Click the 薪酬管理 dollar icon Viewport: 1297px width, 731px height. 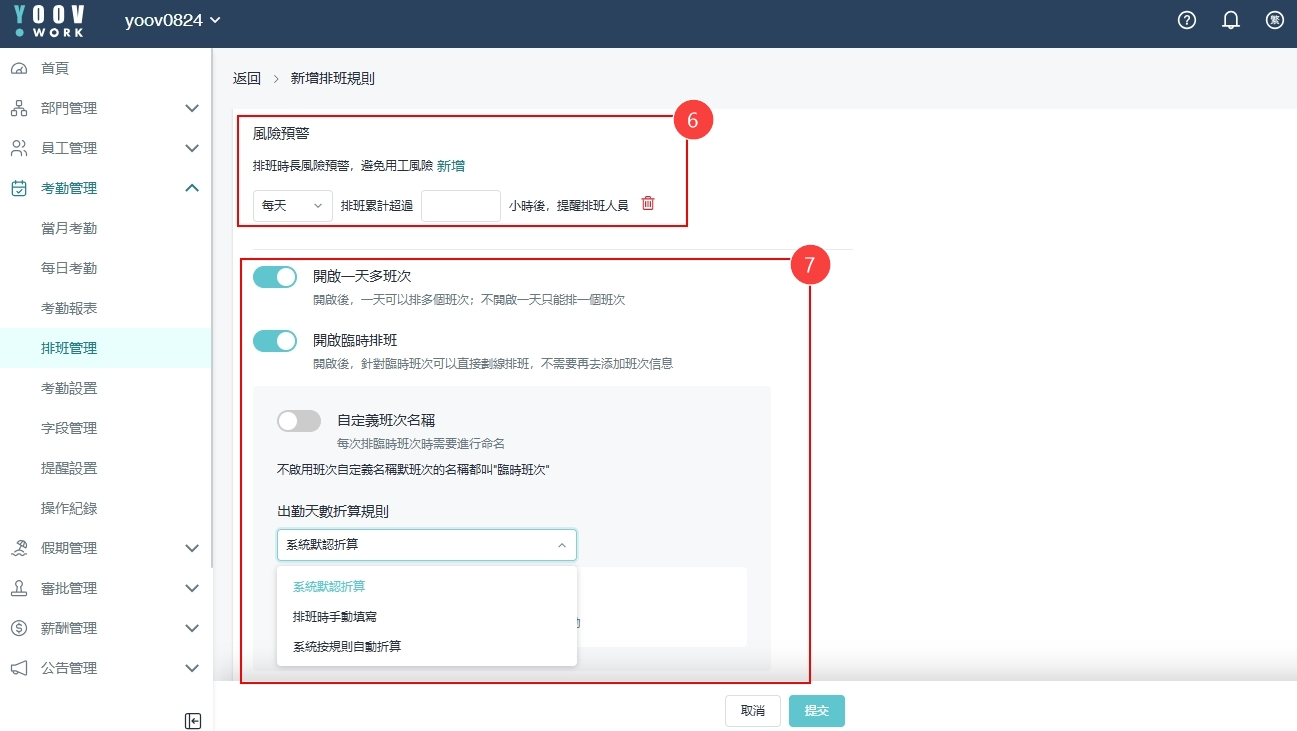tap(19, 628)
